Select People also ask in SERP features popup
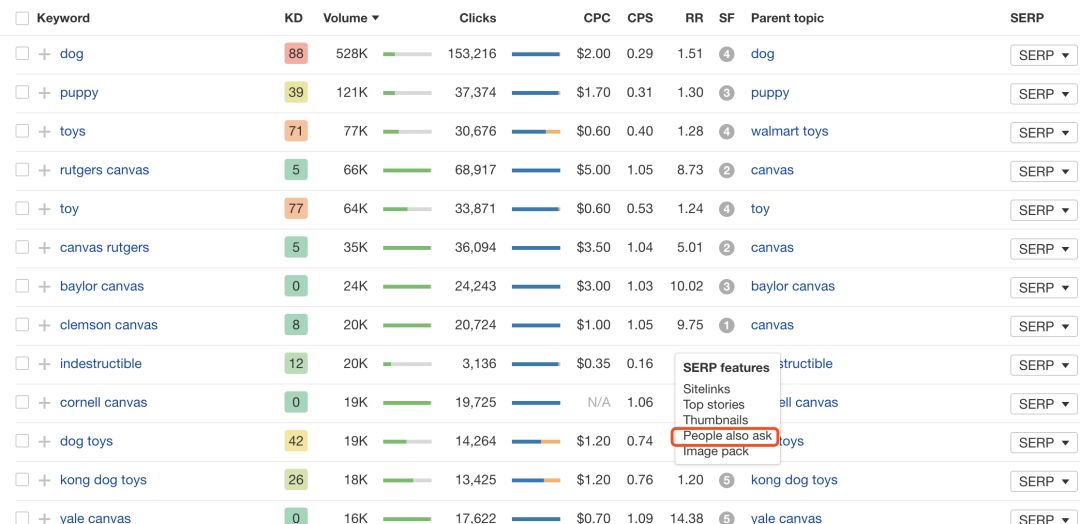 727,436
